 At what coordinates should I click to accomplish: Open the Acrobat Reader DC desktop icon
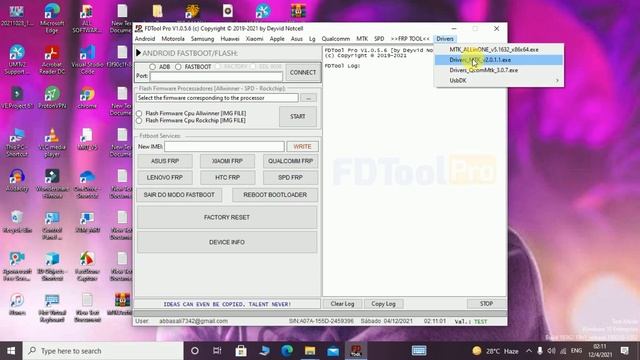(52, 60)
